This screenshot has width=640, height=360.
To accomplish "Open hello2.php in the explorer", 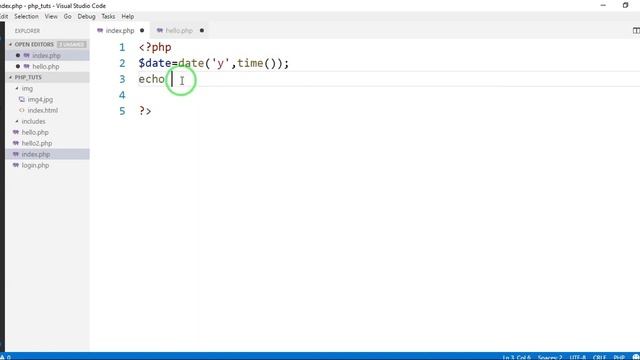I will (x=37, y=144).
